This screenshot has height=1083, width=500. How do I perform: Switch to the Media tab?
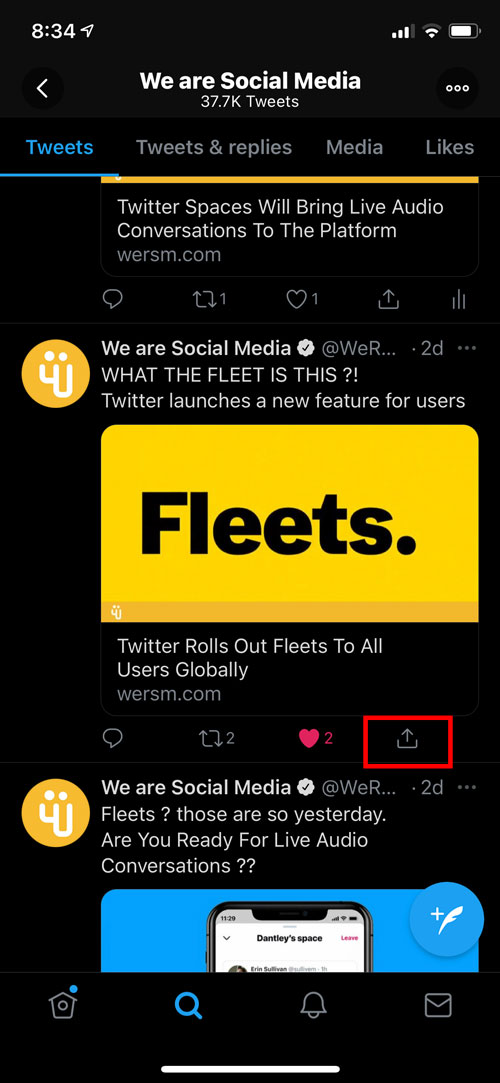[354, 147]
